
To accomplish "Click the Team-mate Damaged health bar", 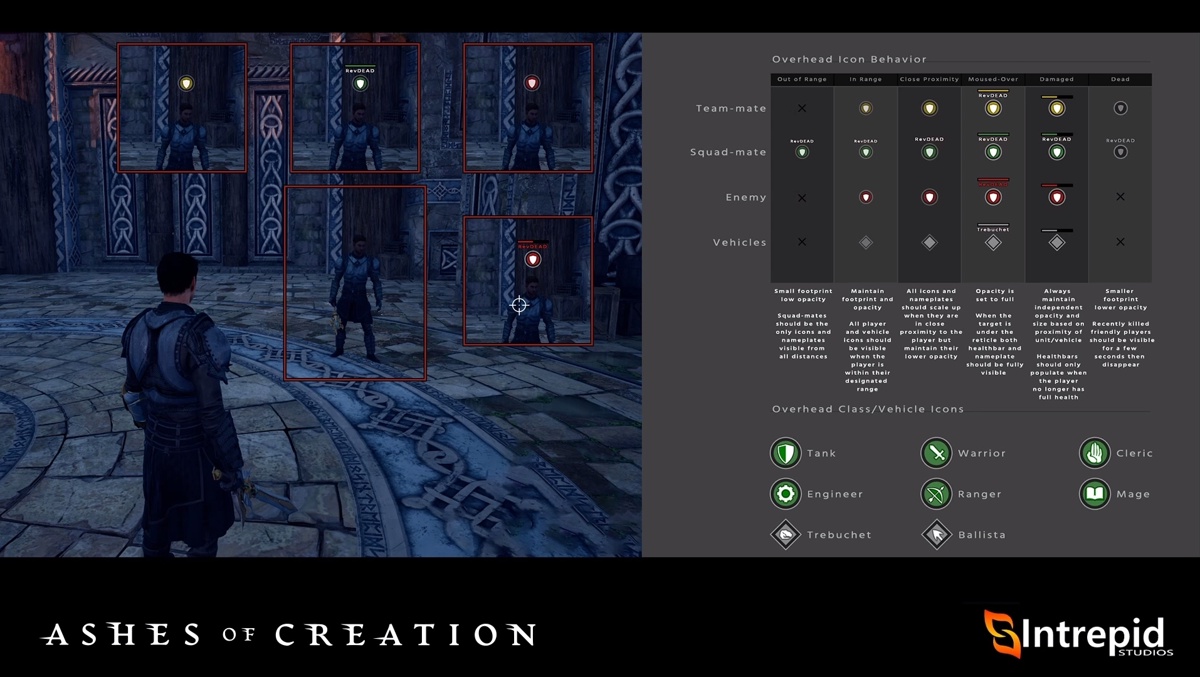I will coord(1057,97).
